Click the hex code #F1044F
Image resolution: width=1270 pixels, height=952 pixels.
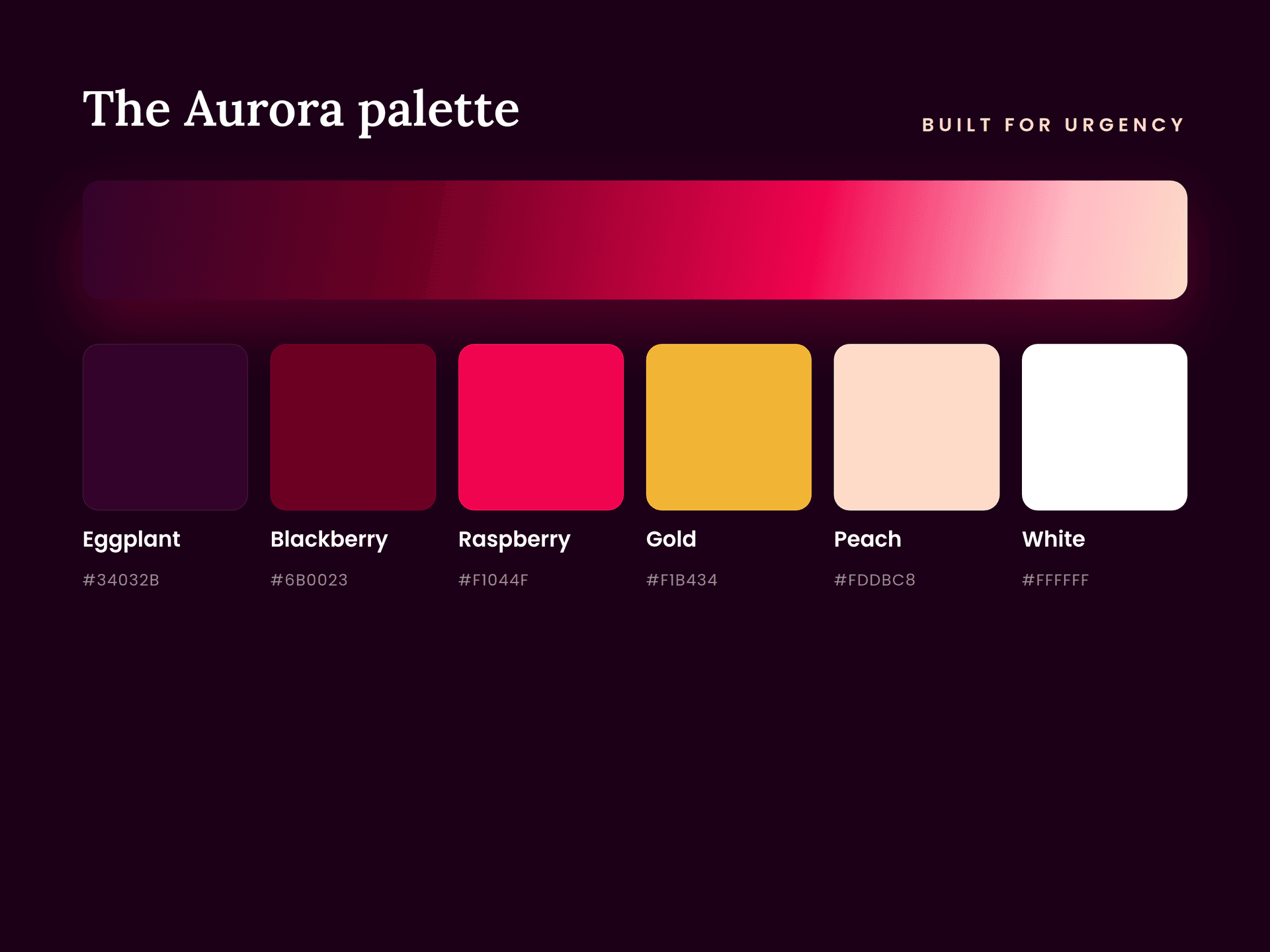click(x=493, y=580)
